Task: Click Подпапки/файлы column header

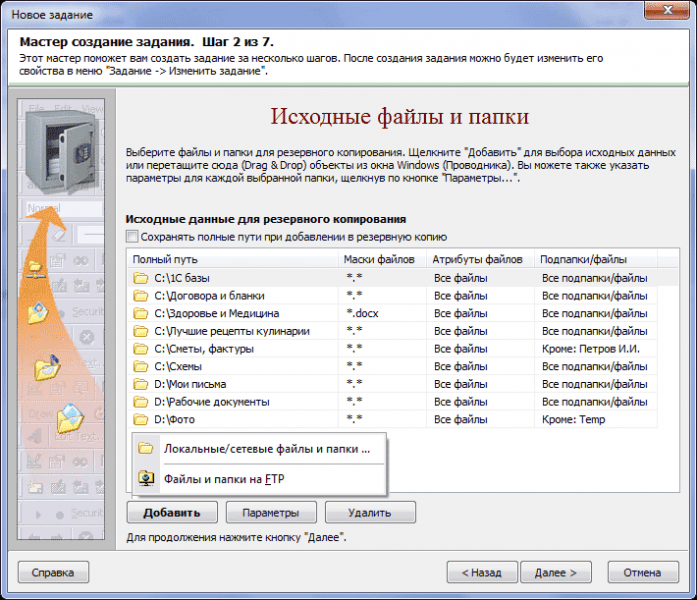Action: pyautogui.click(x=596, y=259)
